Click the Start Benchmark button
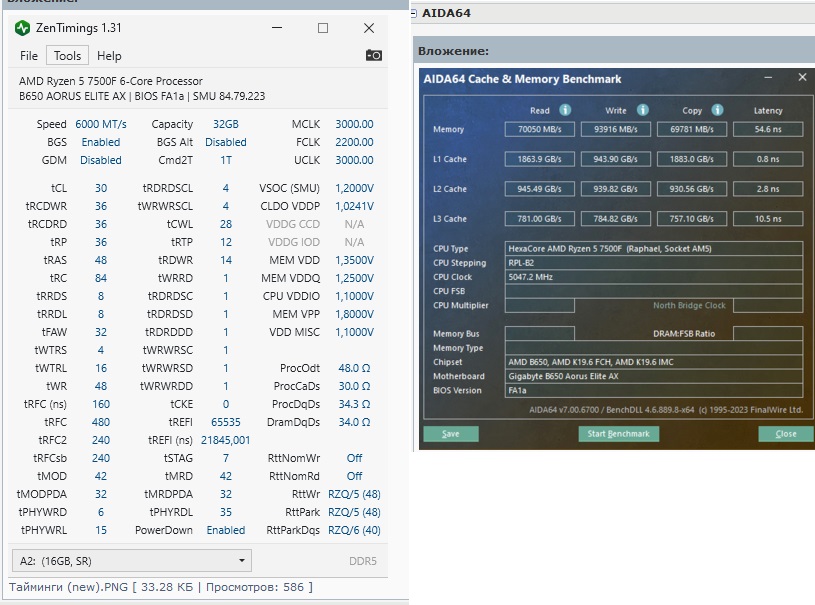Screen dimensions: 815x605 [619, 434]
